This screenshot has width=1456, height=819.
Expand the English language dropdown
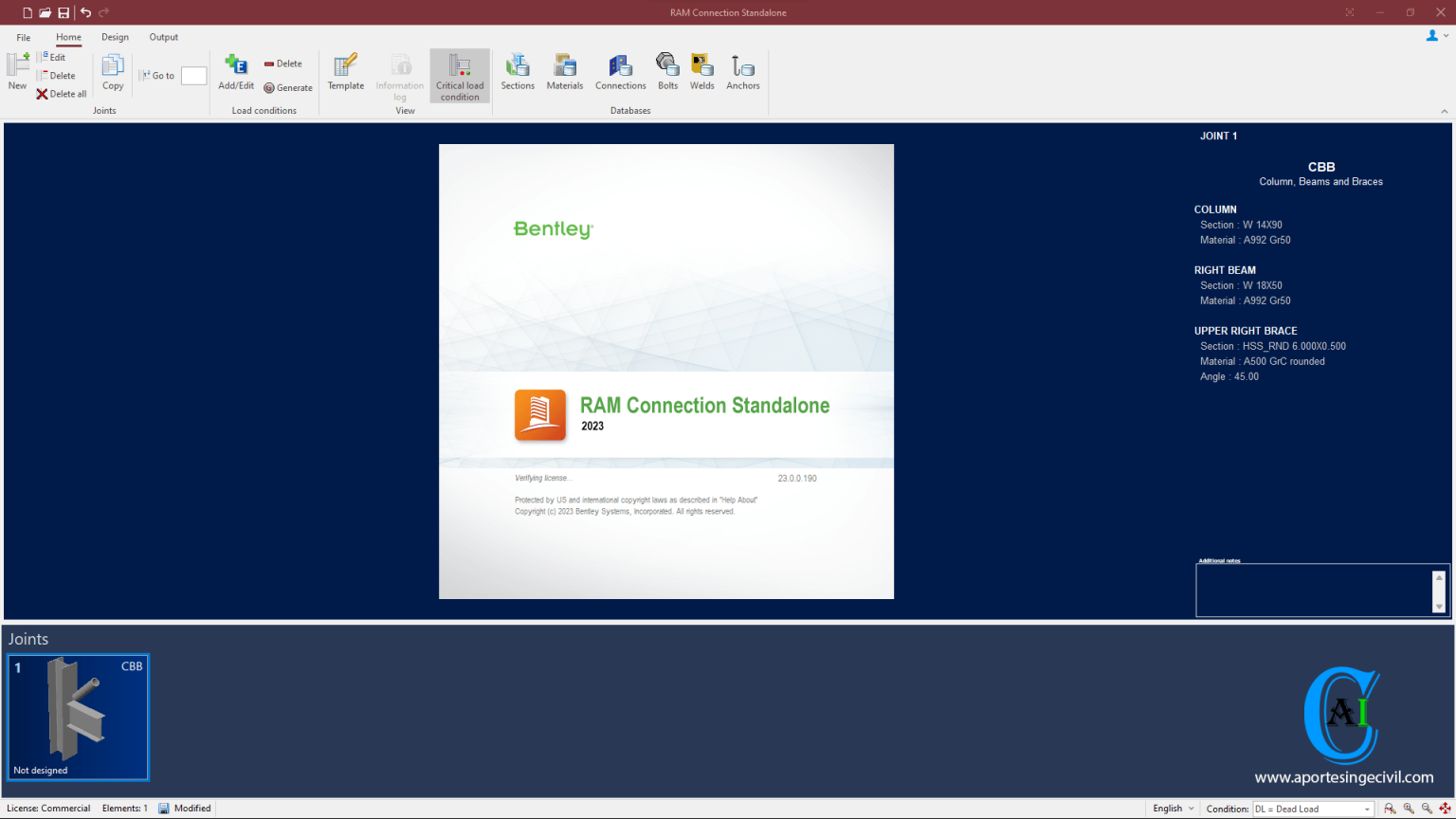tap(1174, 809)
